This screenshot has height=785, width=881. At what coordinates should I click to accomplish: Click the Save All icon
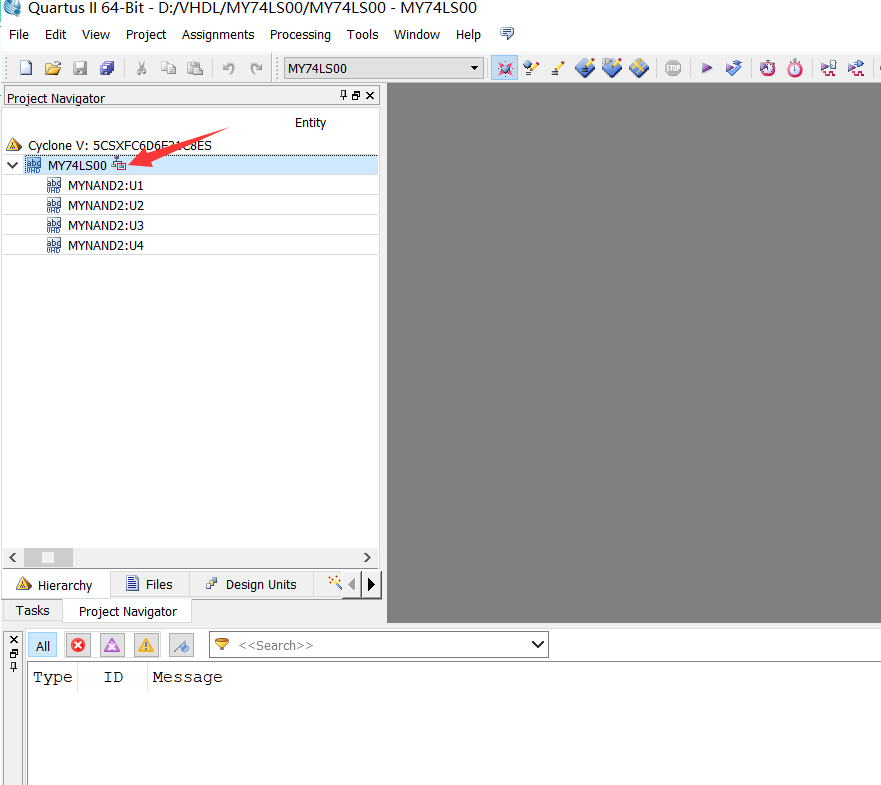[x=107, y=69]
